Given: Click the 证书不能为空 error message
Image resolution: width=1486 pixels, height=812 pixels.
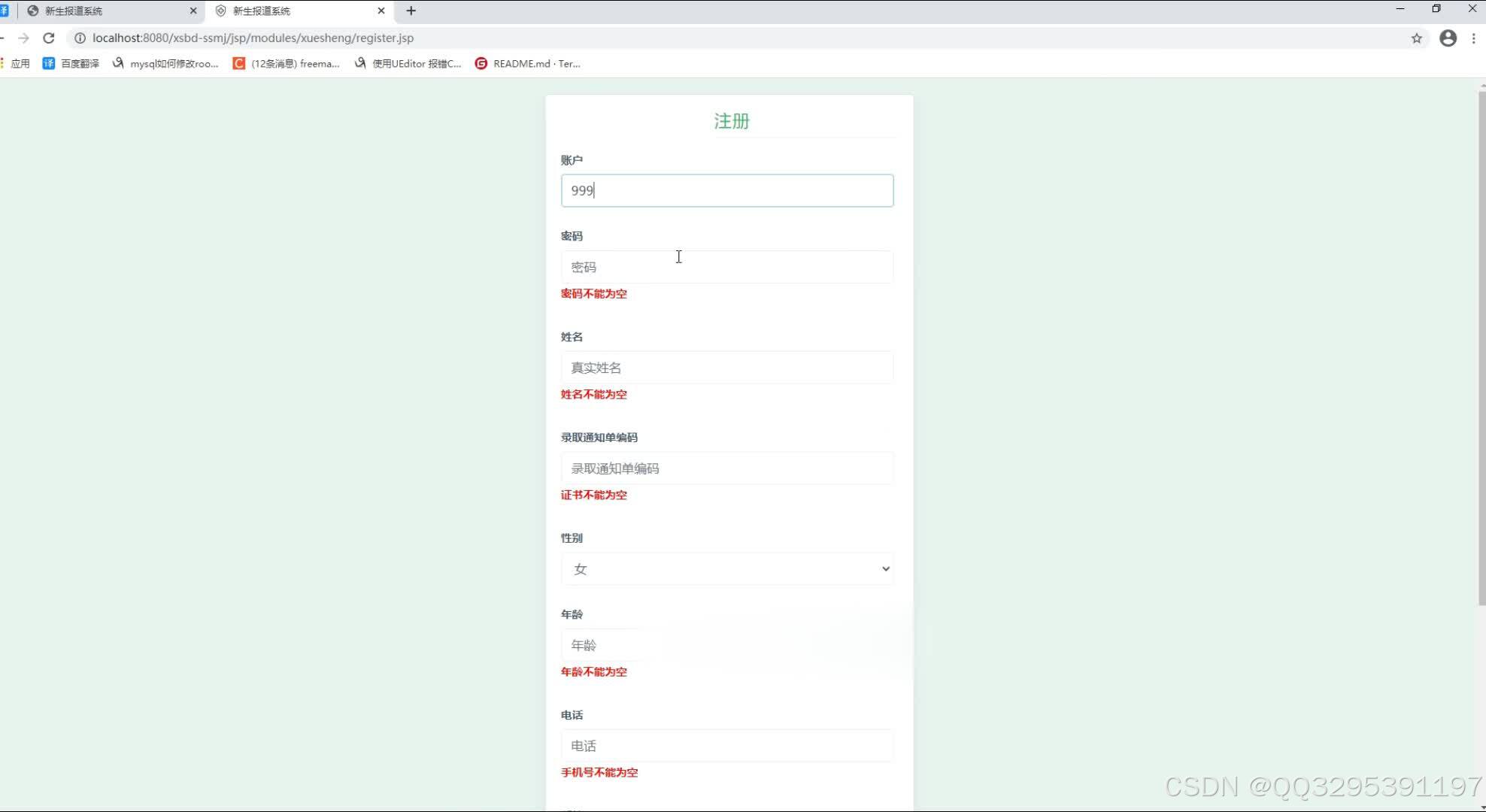Looking at the screenshot, I should 594,495.
